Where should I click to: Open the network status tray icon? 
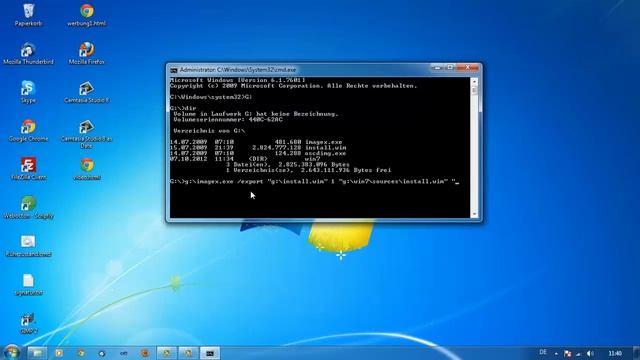click(578, 353)
